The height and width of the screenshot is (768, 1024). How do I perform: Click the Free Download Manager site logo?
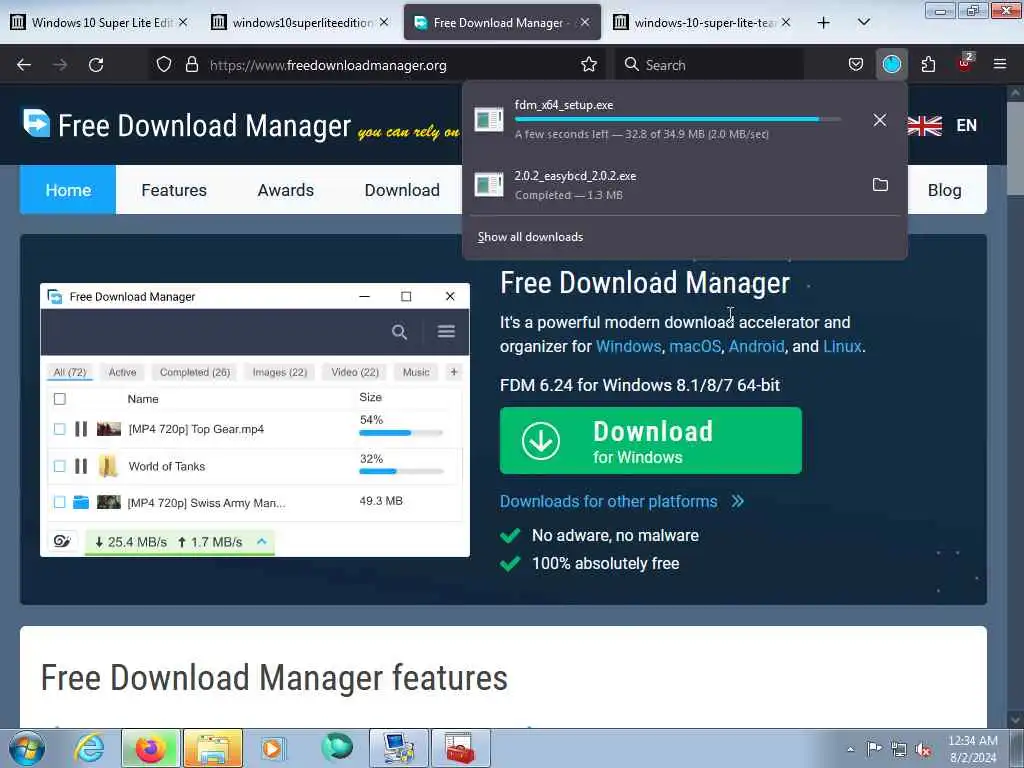tap(187, 125)
